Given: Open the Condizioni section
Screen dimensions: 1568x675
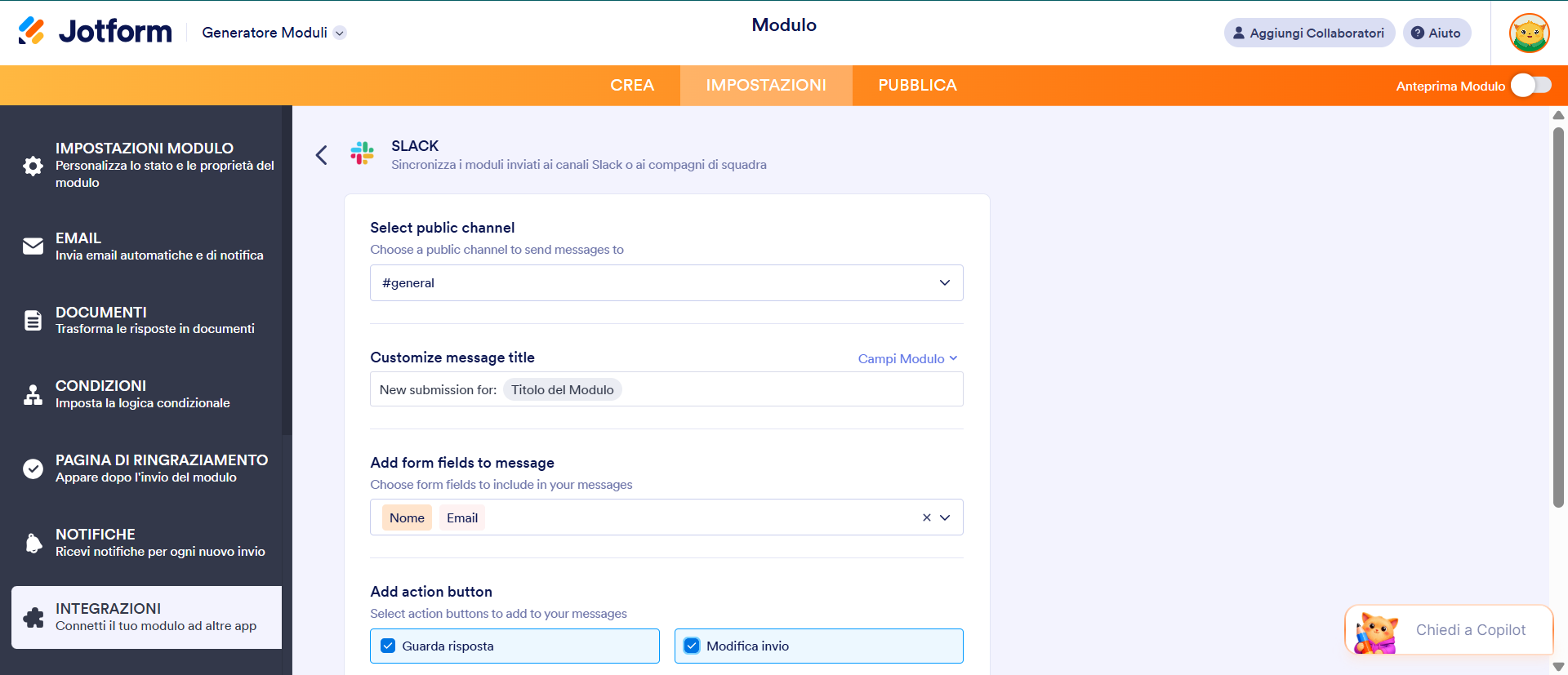Looking at the screenshot, I should pos(147,394).
